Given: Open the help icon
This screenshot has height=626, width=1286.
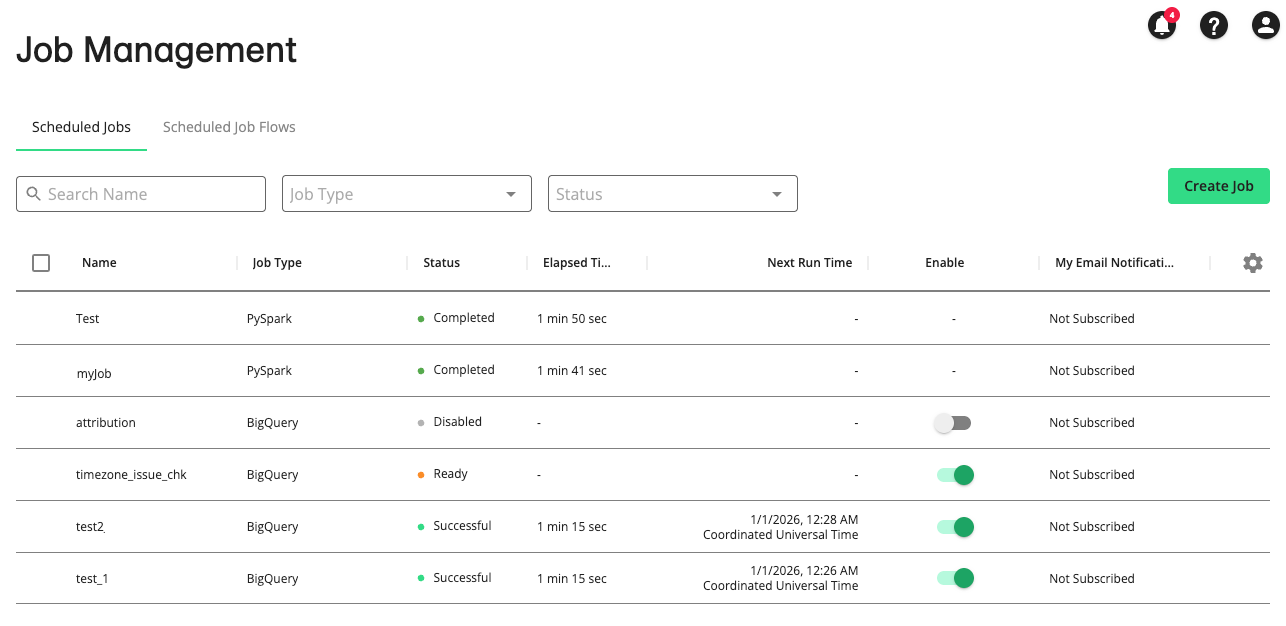Looking at the screenshot, I should point(1213,25).
